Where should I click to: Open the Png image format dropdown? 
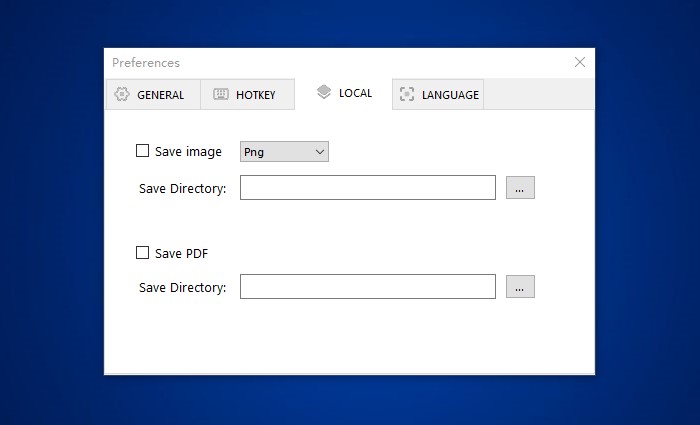(284, 152)
